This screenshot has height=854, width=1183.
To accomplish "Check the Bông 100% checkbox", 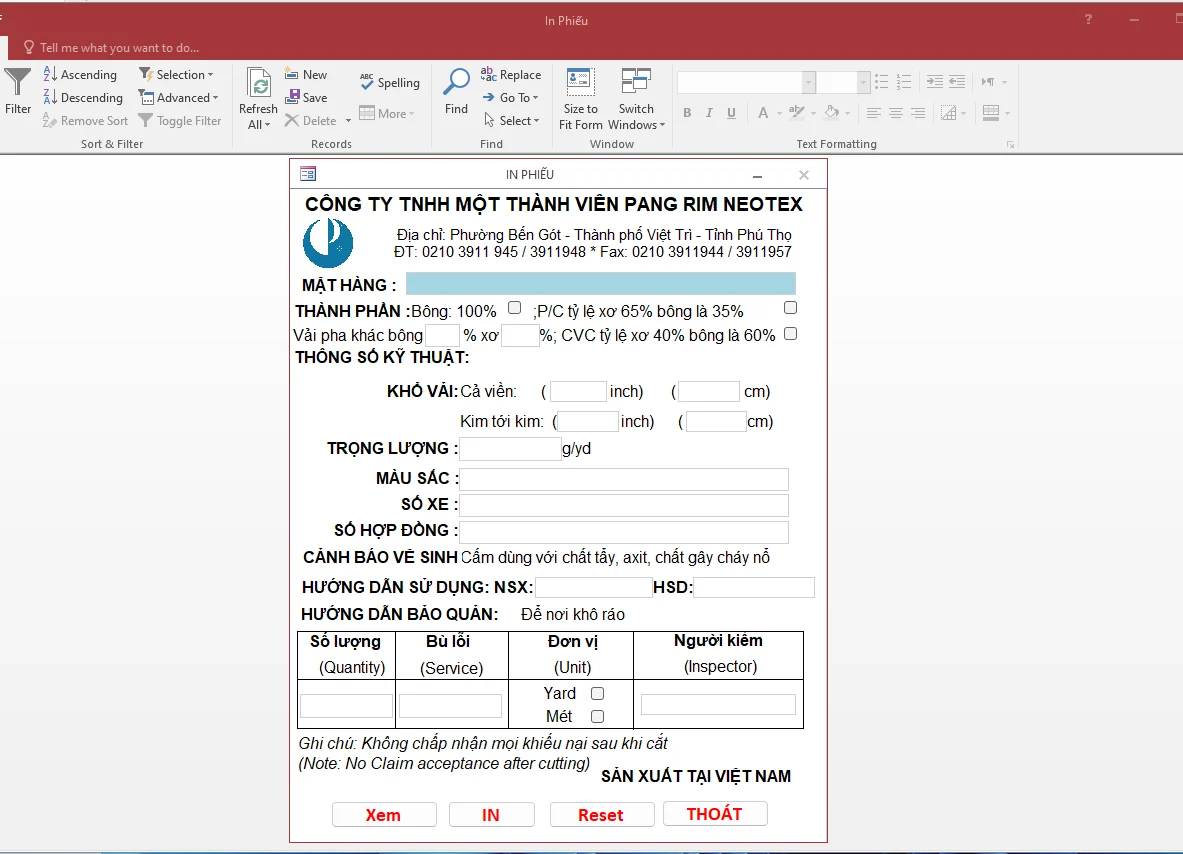I will click(514, 308).
